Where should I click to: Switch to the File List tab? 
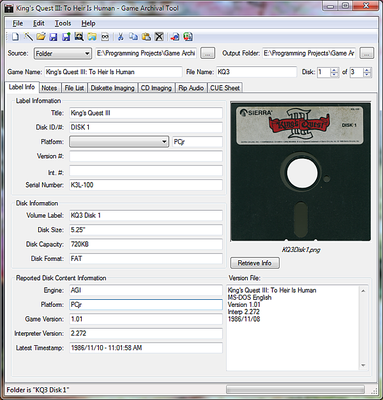pos(74,88)
